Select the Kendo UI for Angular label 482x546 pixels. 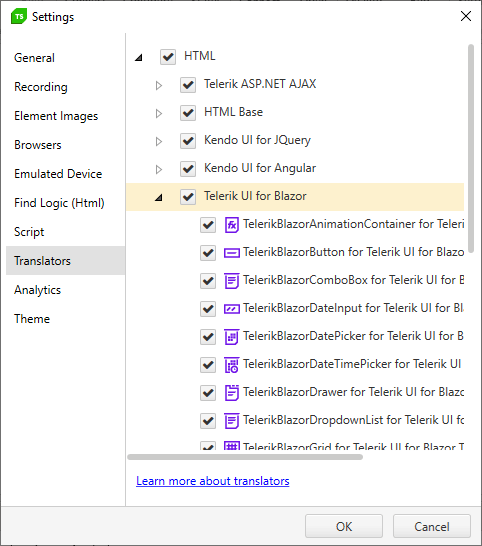(x=260, y=168)
